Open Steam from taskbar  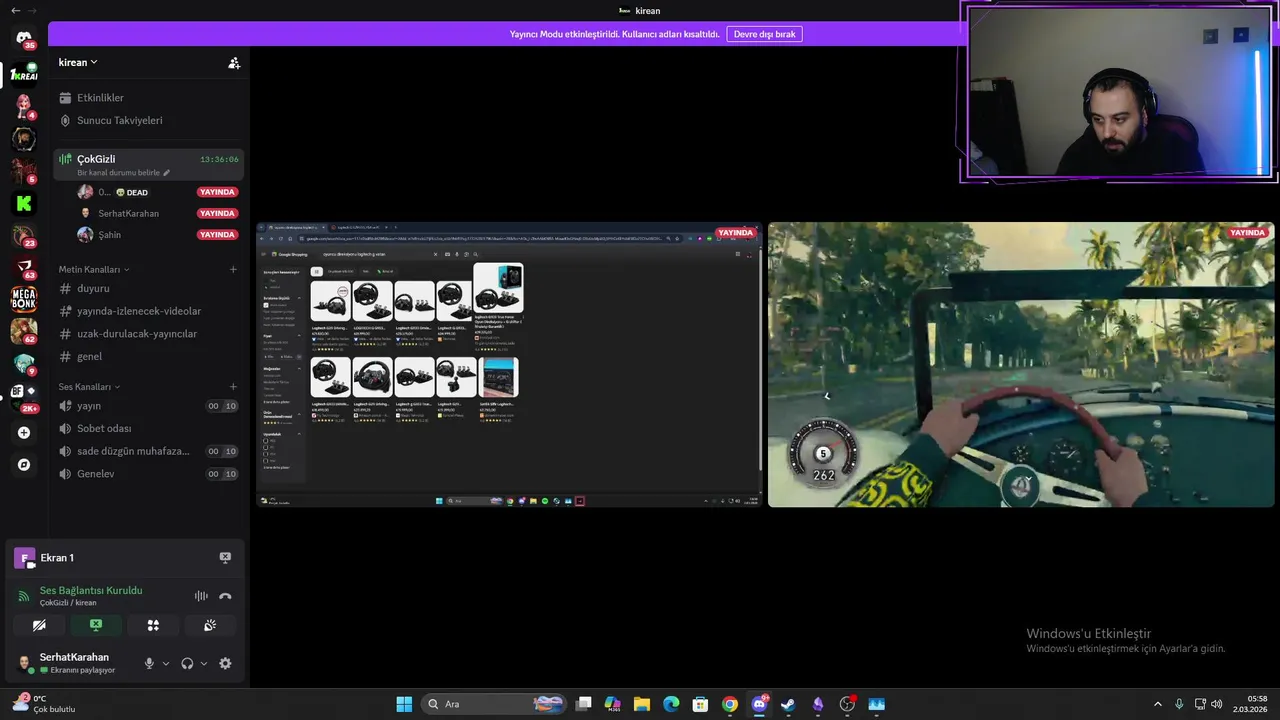pos(788,704)
